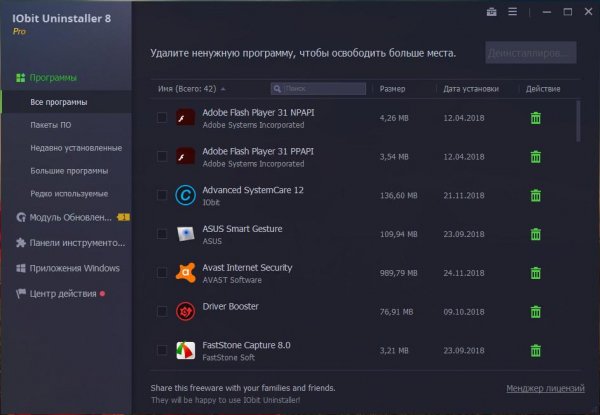This screenshot has height=415, width=600.
Task: Click the ASUS Smart Gesture name text
Action: 242,229
